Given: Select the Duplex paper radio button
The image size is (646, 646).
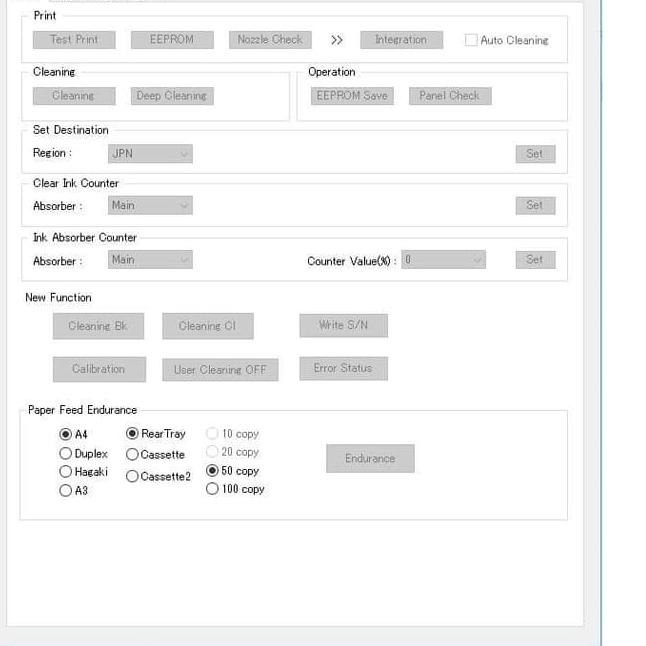Looking at the screenshot, I should (x=66, y=454).
